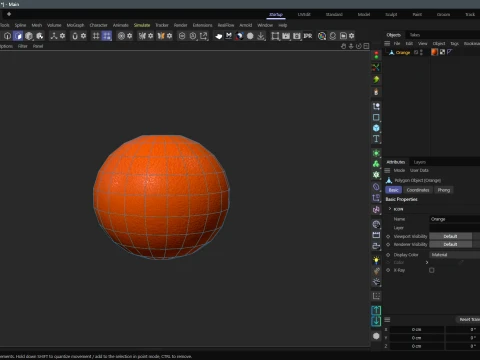Open the Phong tab in Attributes
Viewport: 480px width, 360px height.
click(444, 190)
